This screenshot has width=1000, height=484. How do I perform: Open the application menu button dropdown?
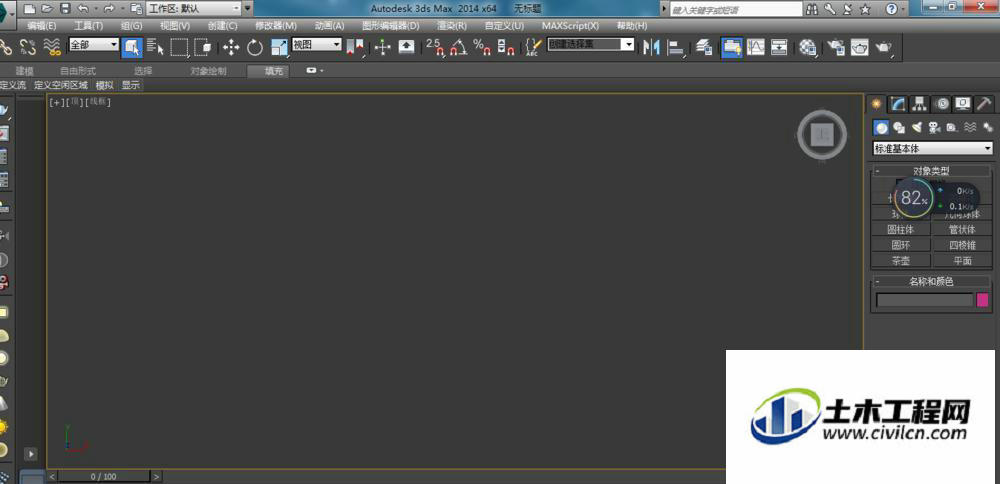point(8,11)
